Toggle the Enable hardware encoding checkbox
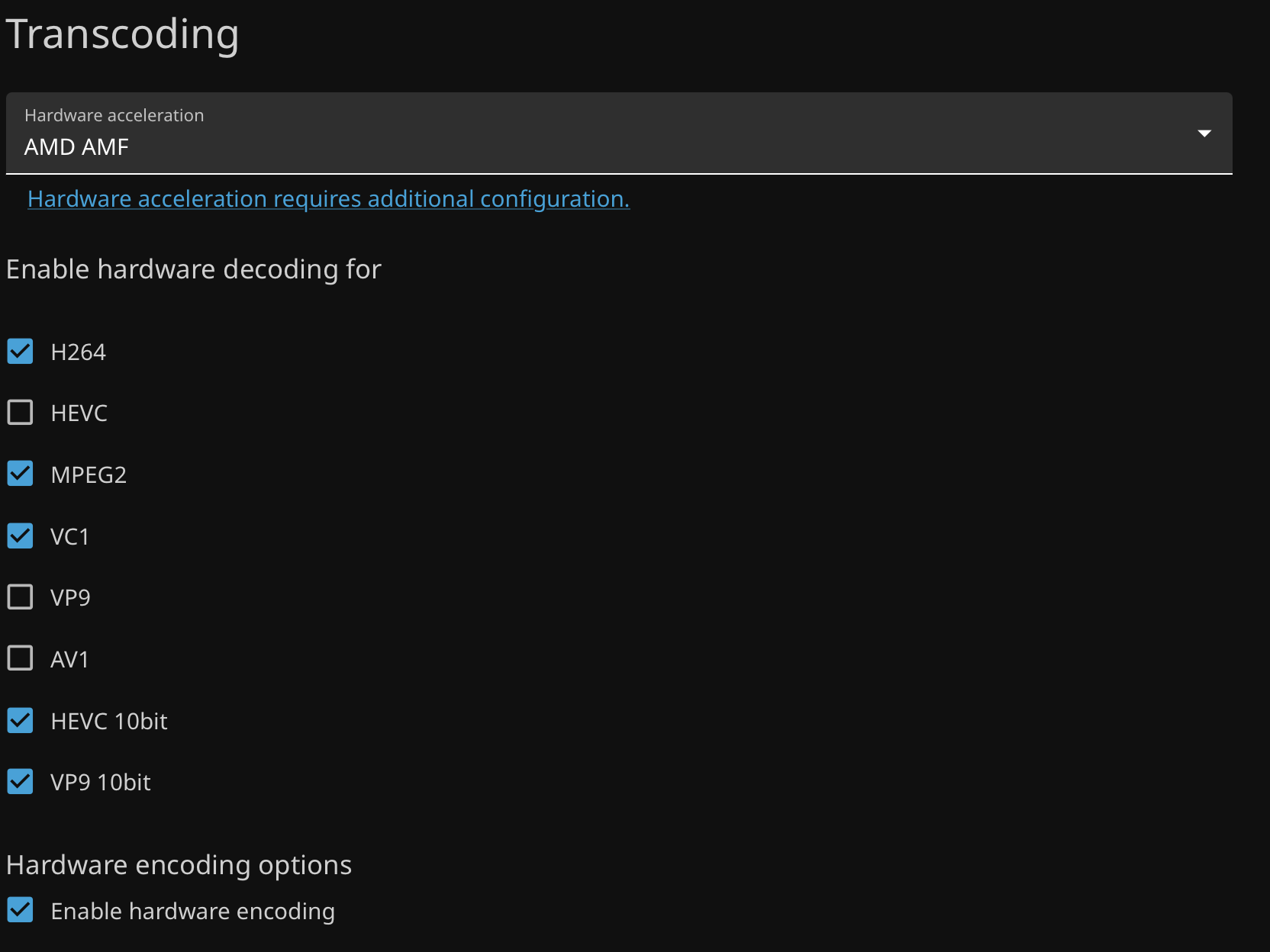 coord(21,910)
